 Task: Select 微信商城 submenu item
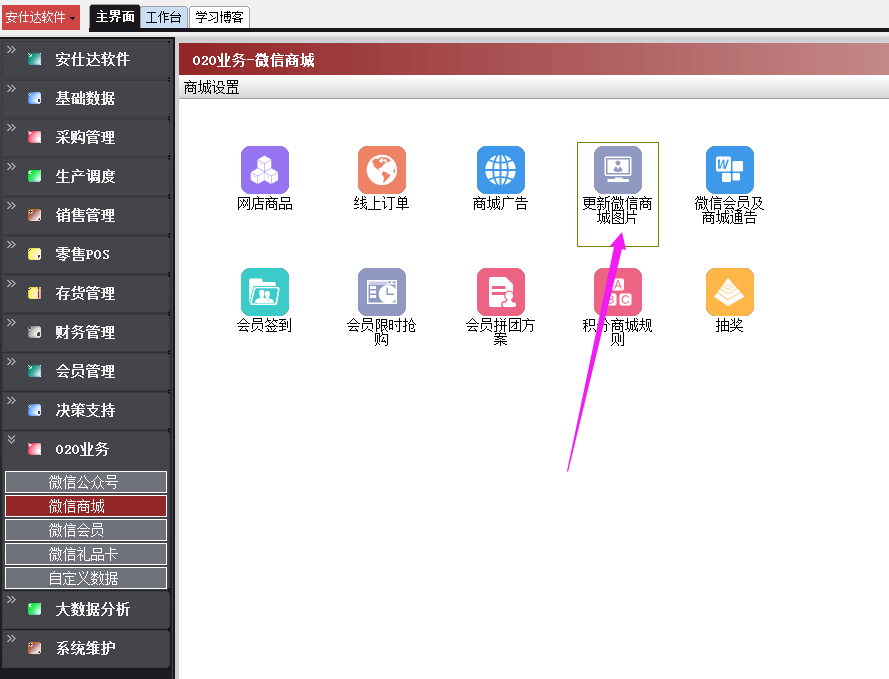point(86,506)
